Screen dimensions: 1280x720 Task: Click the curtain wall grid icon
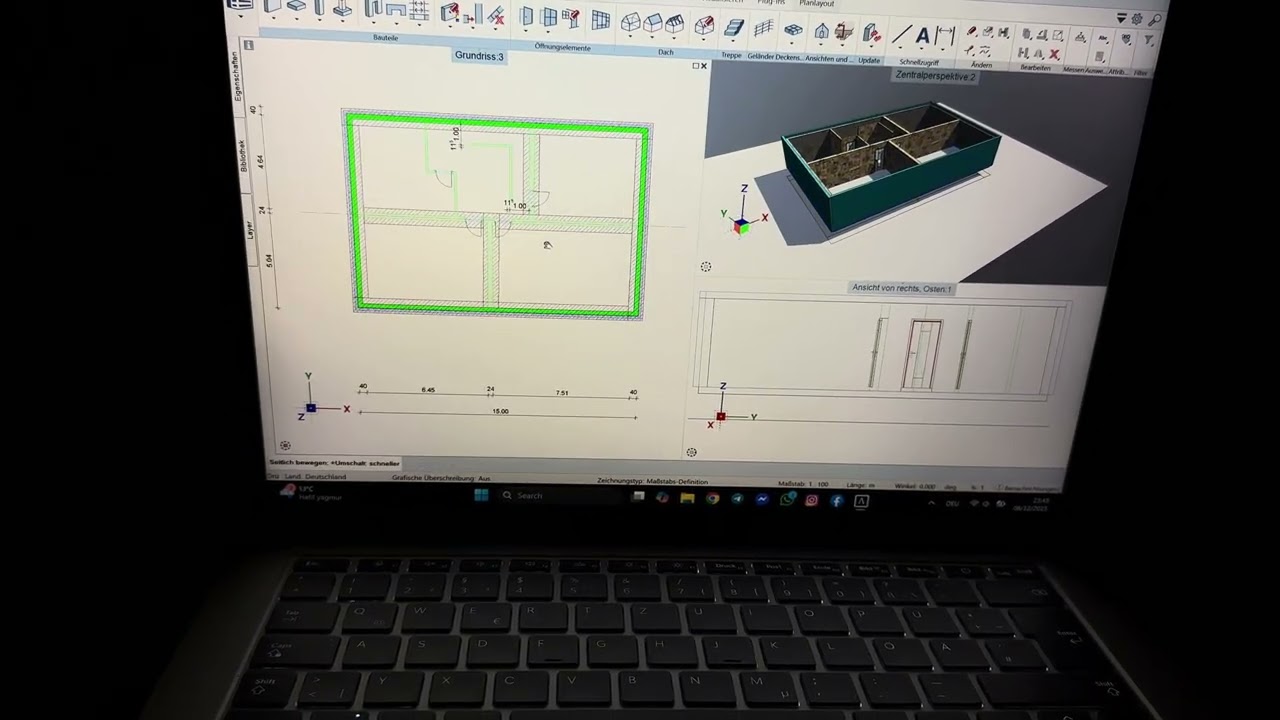[600, 19]
